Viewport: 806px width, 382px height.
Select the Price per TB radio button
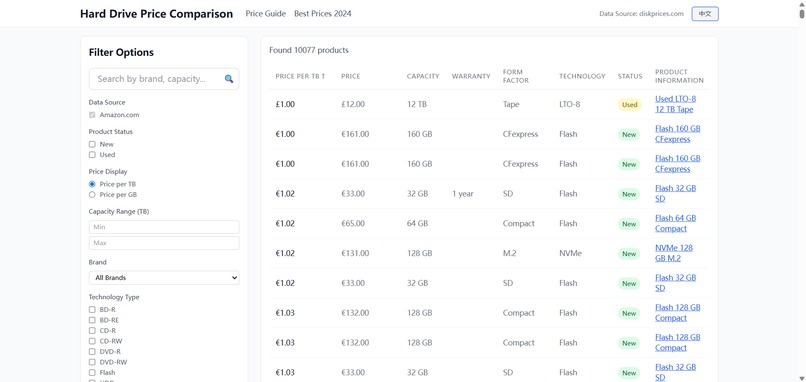coord(92,184)
